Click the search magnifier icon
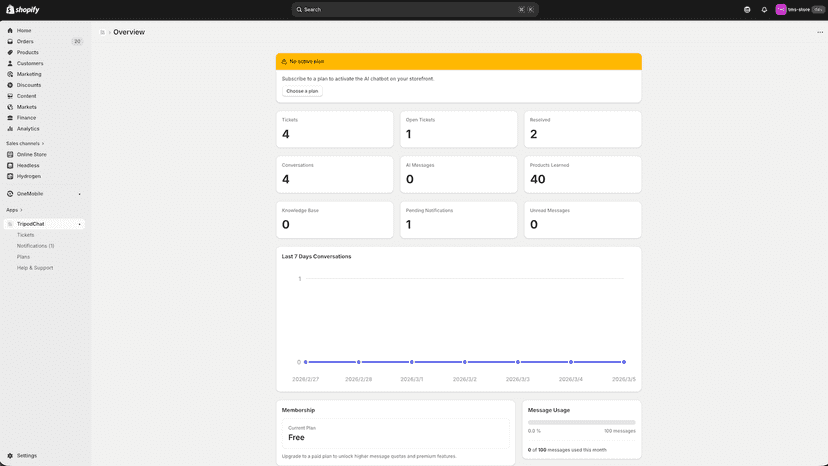The width and height of the screenshot is (828, 466). (299, 10)
